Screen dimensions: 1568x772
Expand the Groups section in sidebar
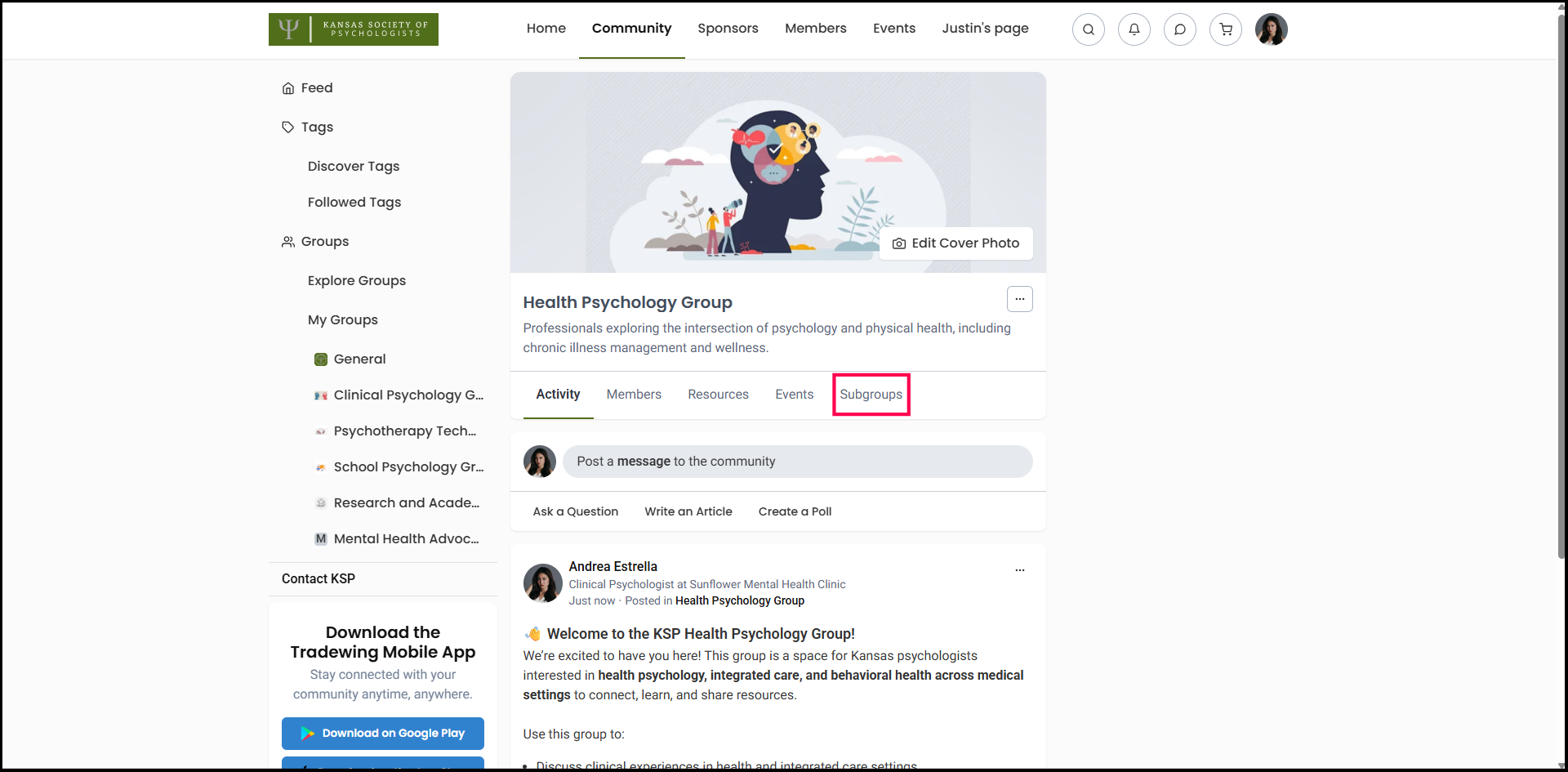[324, 242]
